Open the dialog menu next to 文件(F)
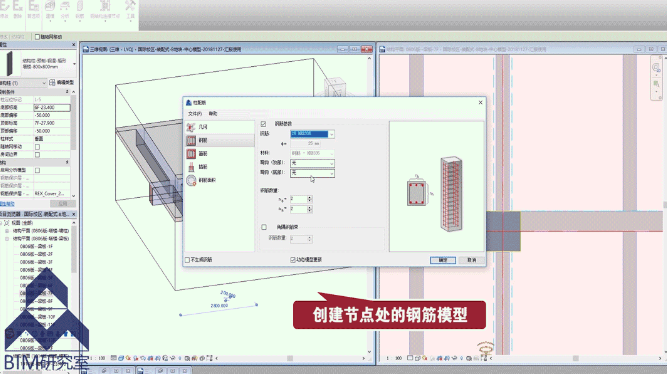The image size is (667, 374). 213,114
